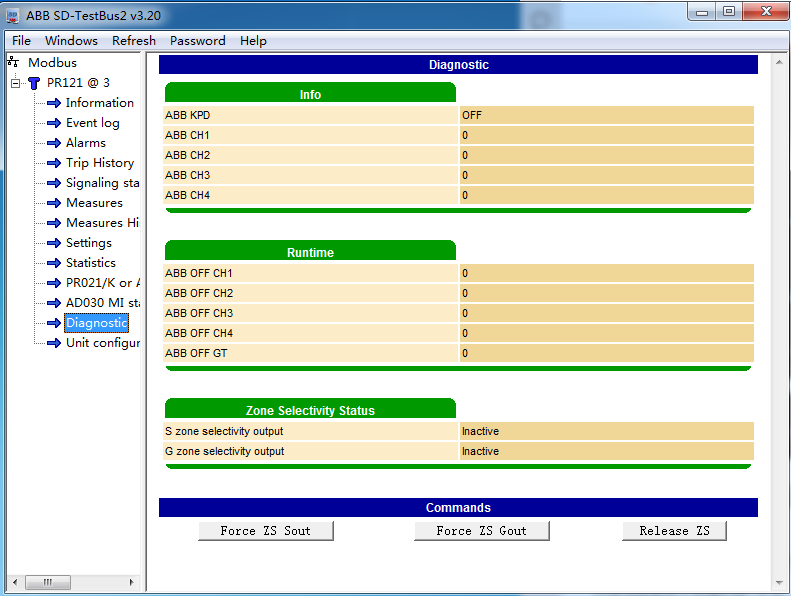Click the ABB OFF CH1 row label
This screenshot has width=791, height=596.
pyautogui.click(x=198, y=273)
